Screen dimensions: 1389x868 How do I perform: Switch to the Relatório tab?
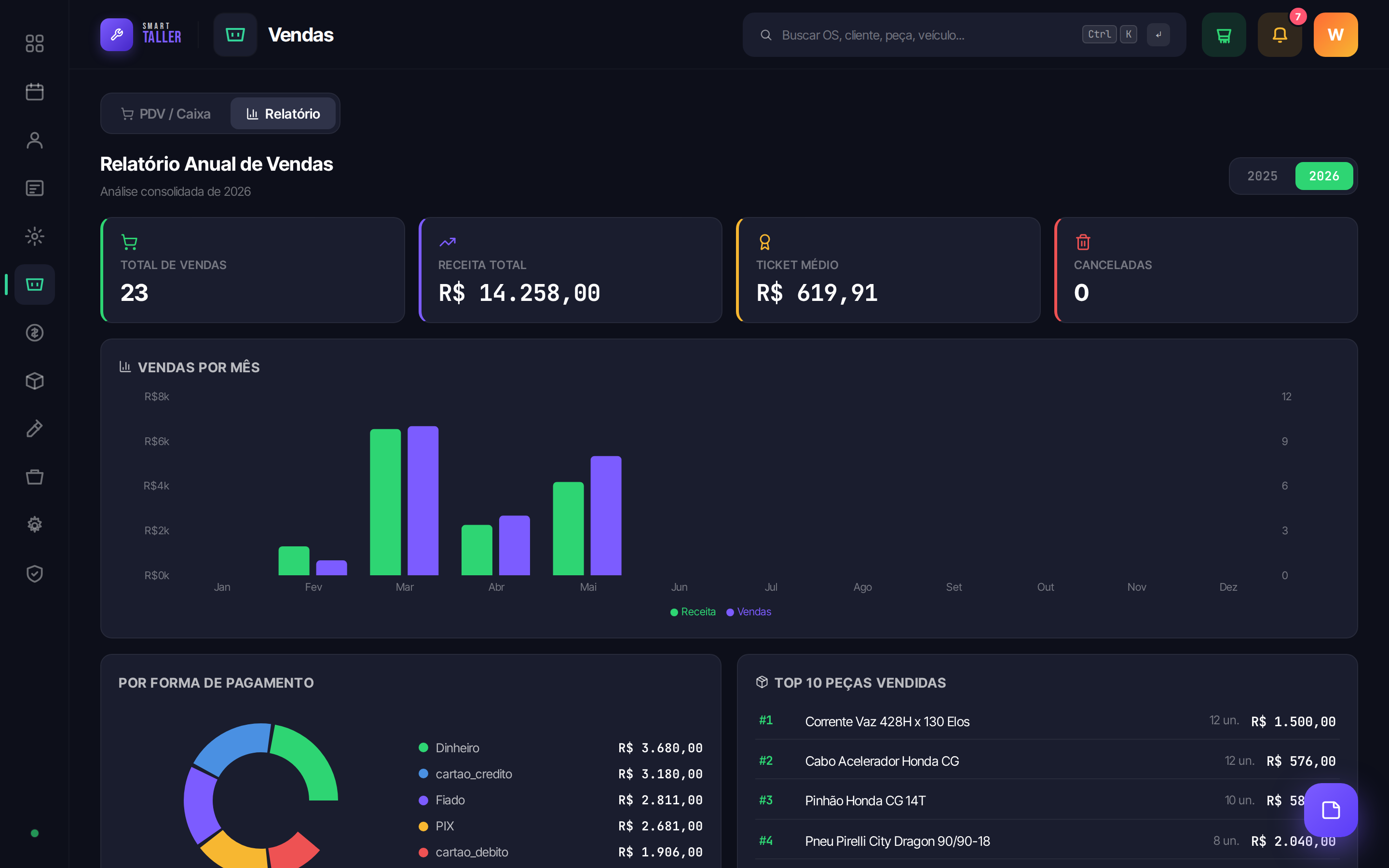click(x=283, y=114)
